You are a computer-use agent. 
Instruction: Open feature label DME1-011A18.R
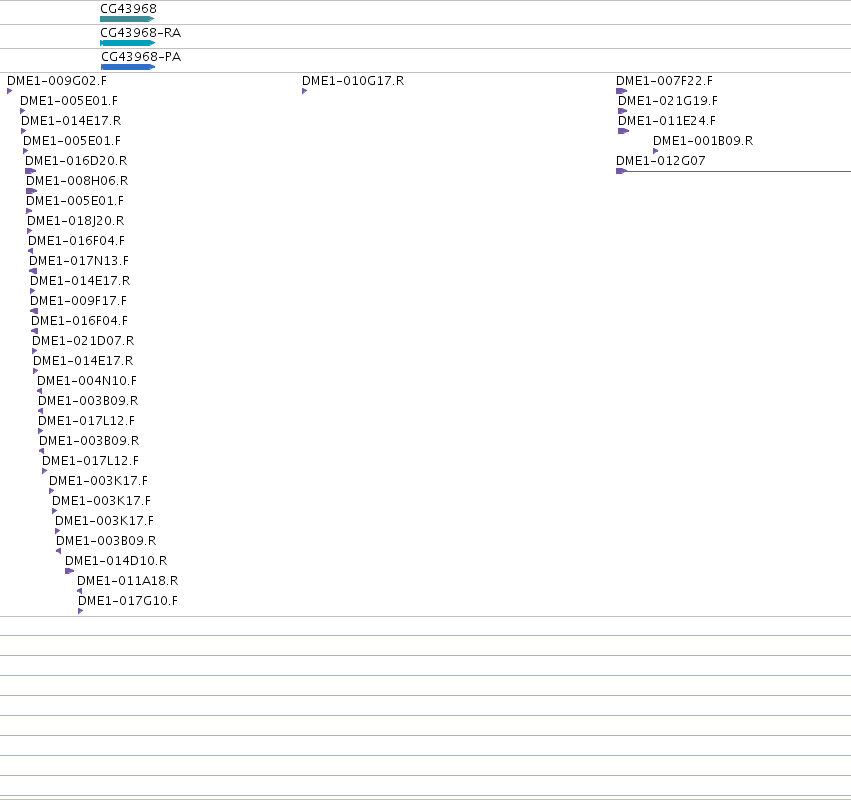click(x=128, y=581)
